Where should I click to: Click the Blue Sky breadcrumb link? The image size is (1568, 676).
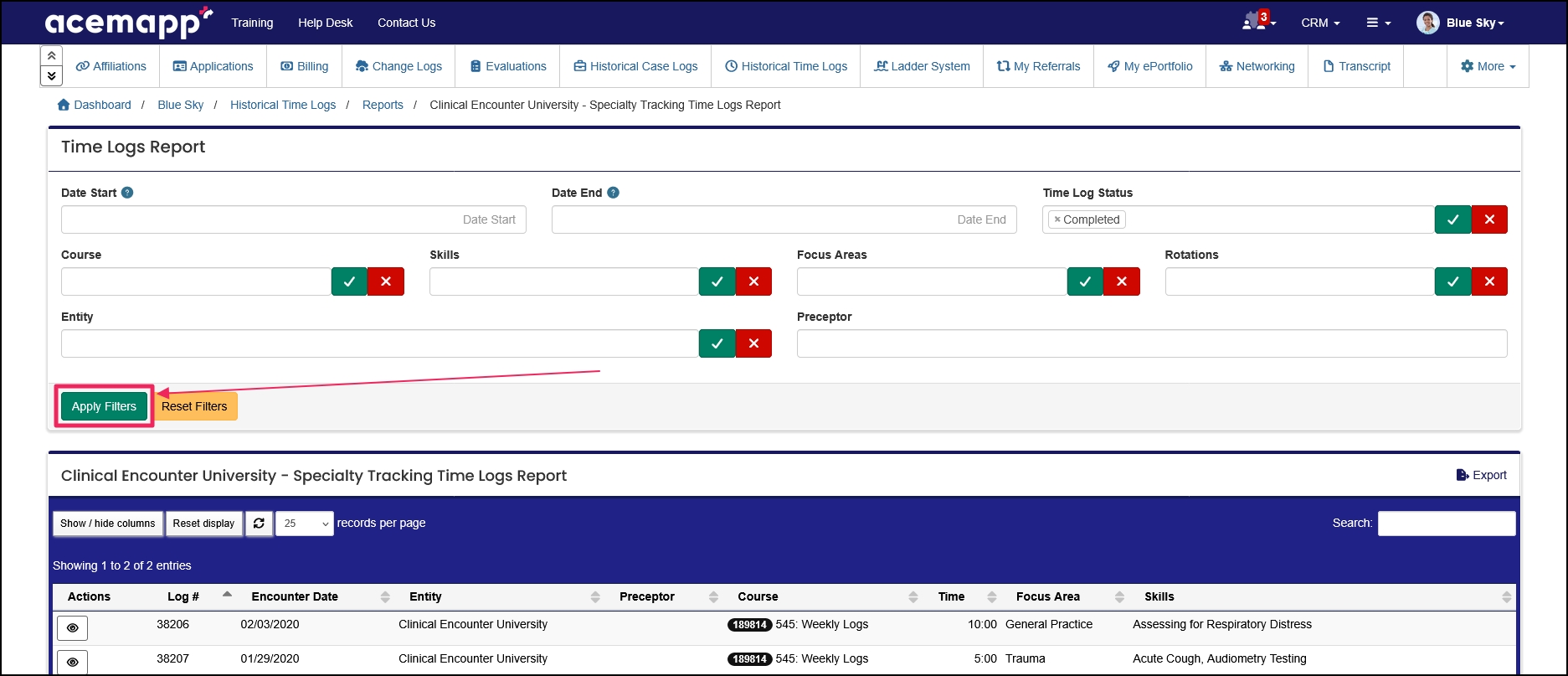coord(181,105)
